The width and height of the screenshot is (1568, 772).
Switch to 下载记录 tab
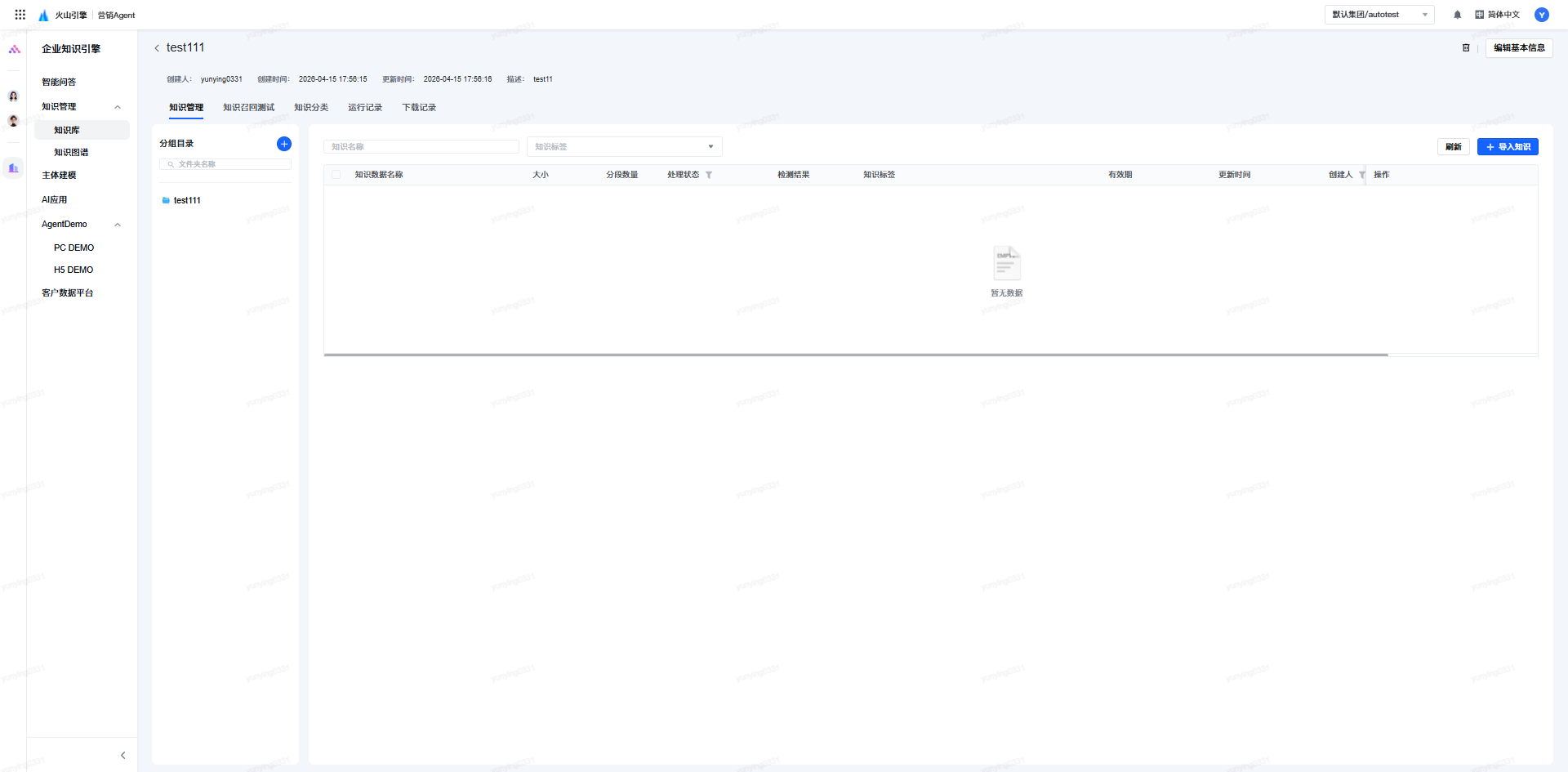(x=419, y=108)
